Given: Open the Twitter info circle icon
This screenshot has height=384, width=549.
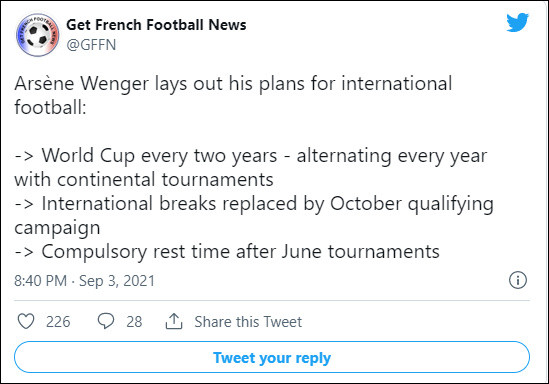Looking at the screenshot, I should pos(517,280).
